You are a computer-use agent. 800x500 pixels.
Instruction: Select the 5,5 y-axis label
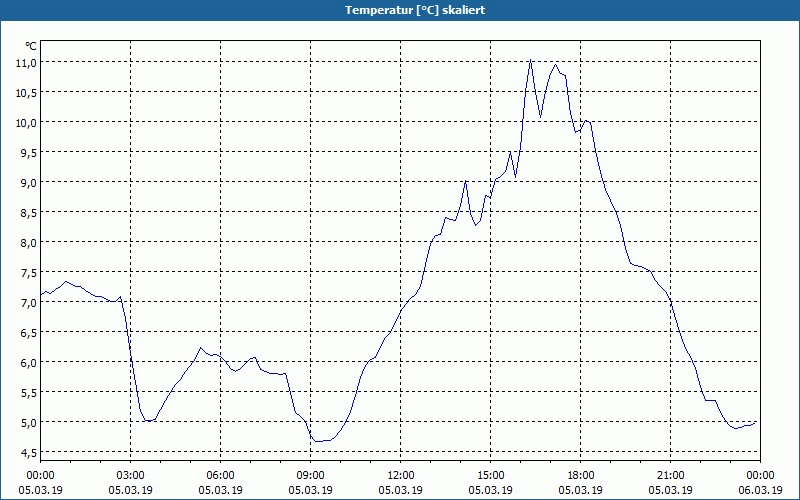coord(29,392)
